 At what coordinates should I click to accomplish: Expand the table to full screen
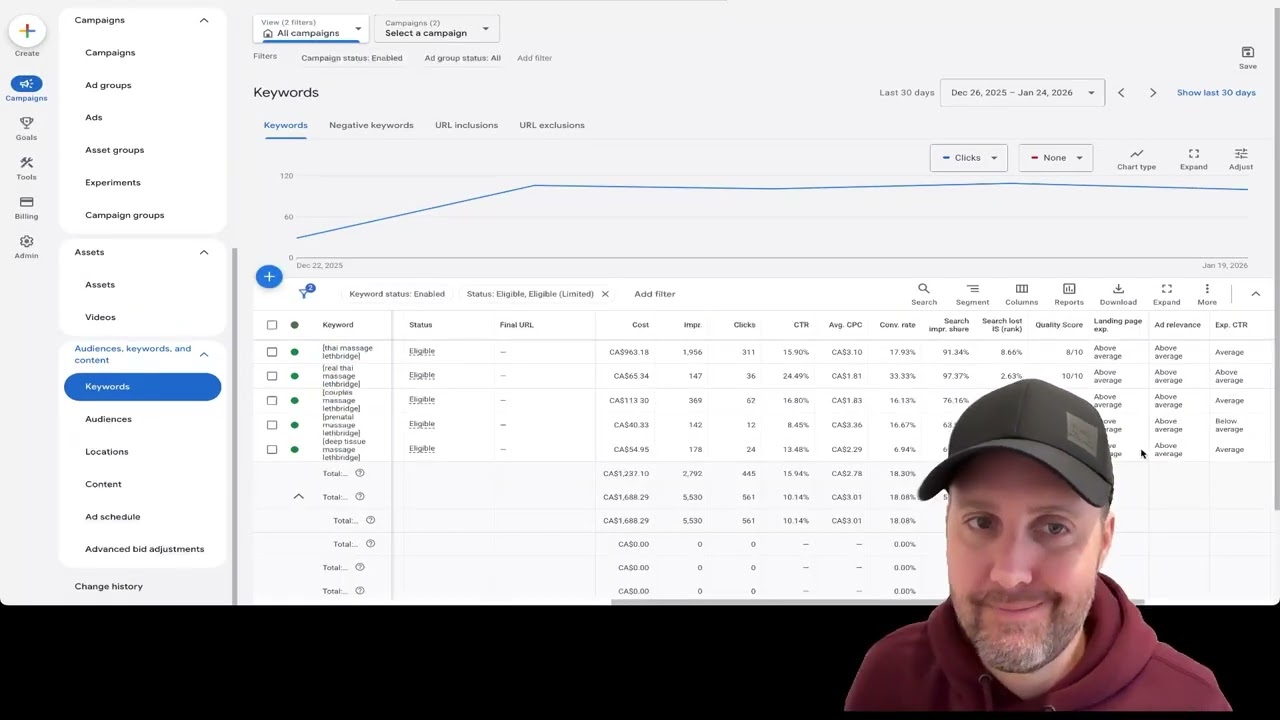coord(1166,294)
